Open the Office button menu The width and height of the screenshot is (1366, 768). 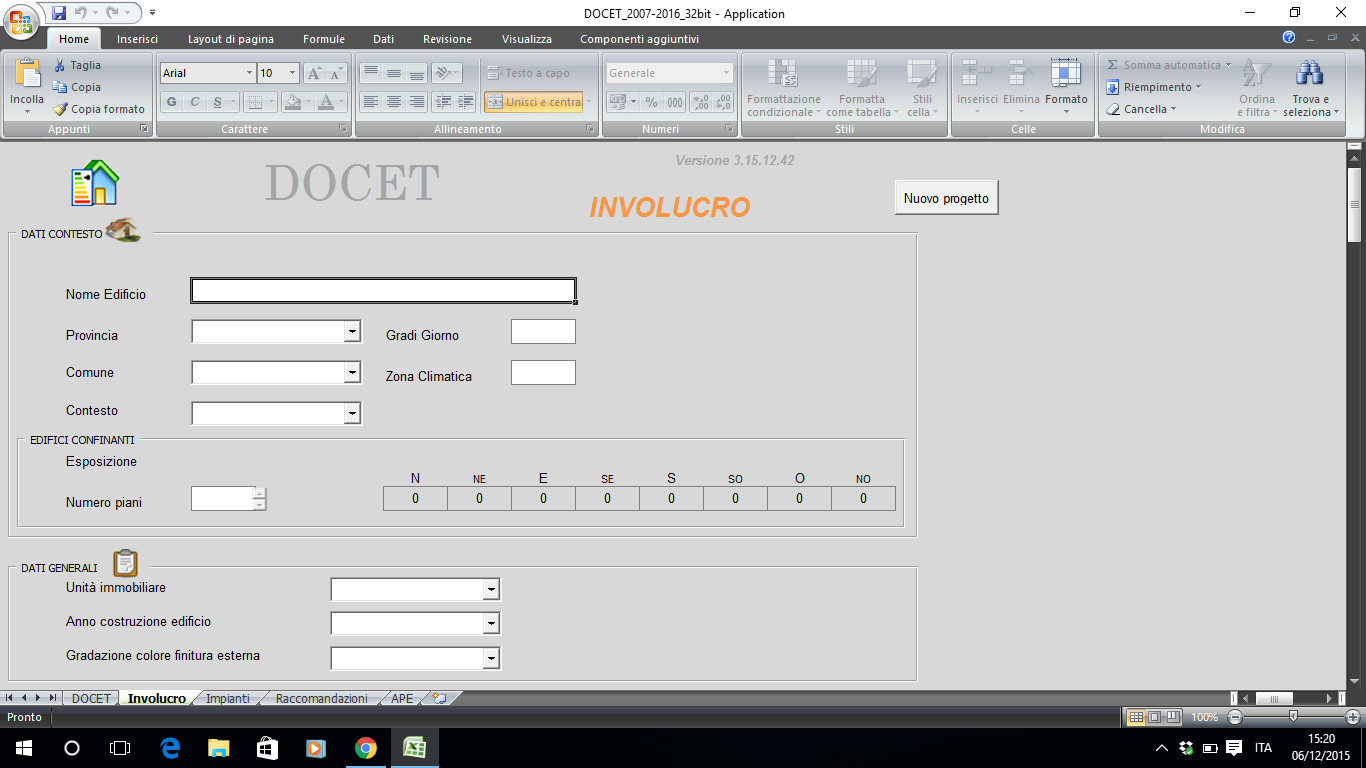(20, 22)
